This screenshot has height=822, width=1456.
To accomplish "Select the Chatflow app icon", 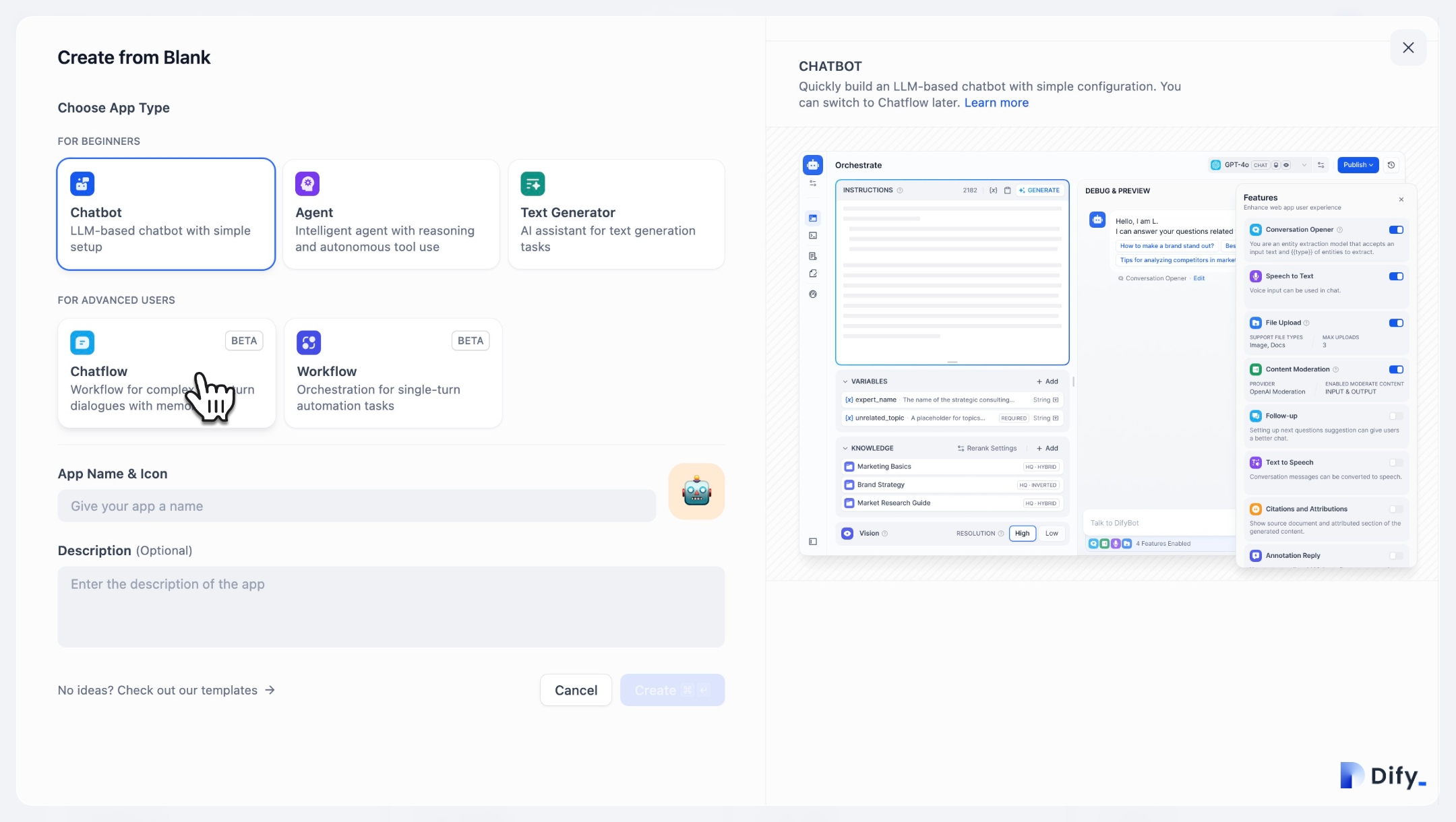I will [x=82, y=342].
